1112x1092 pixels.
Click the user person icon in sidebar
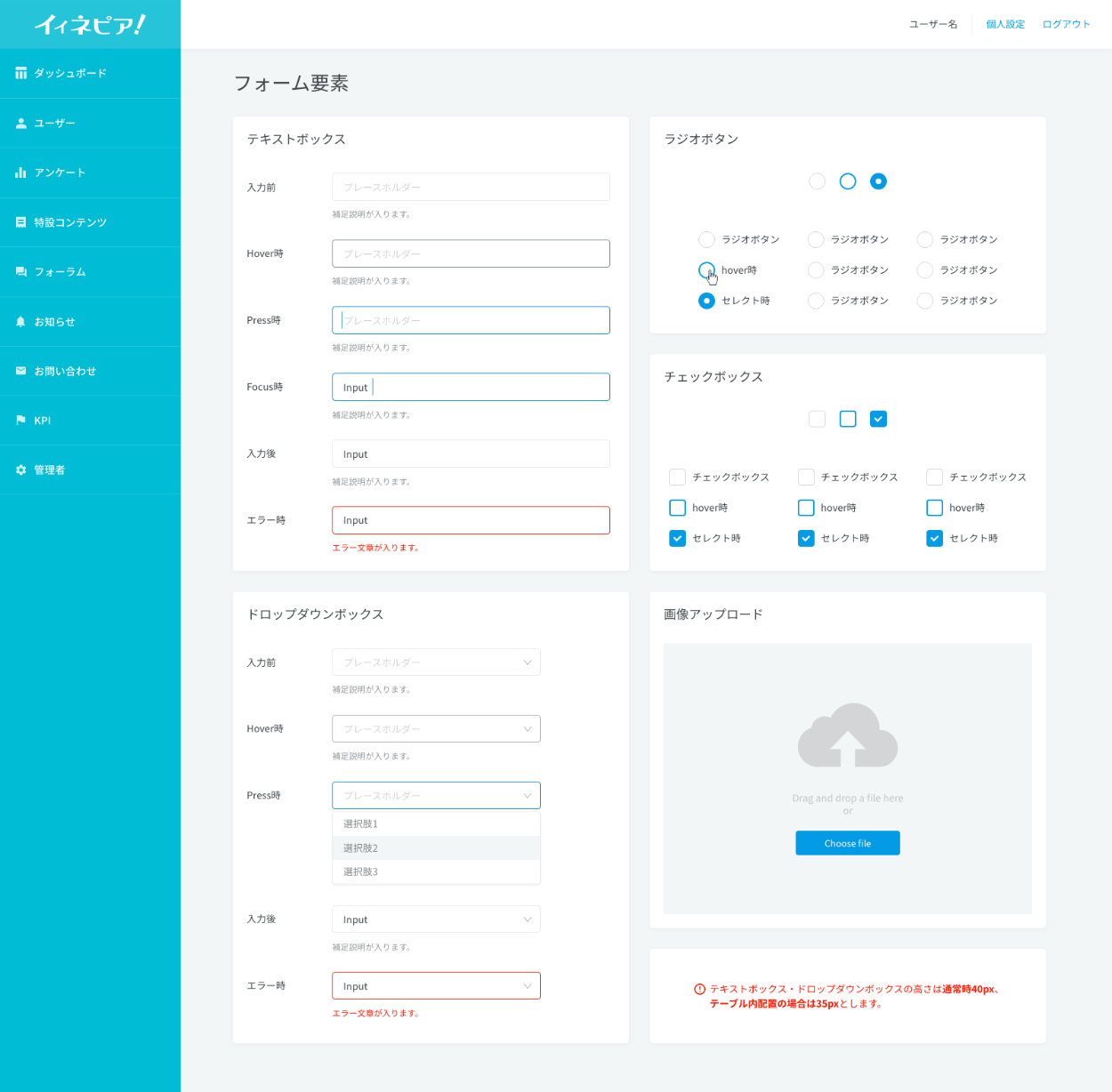[x=20, y=124]
